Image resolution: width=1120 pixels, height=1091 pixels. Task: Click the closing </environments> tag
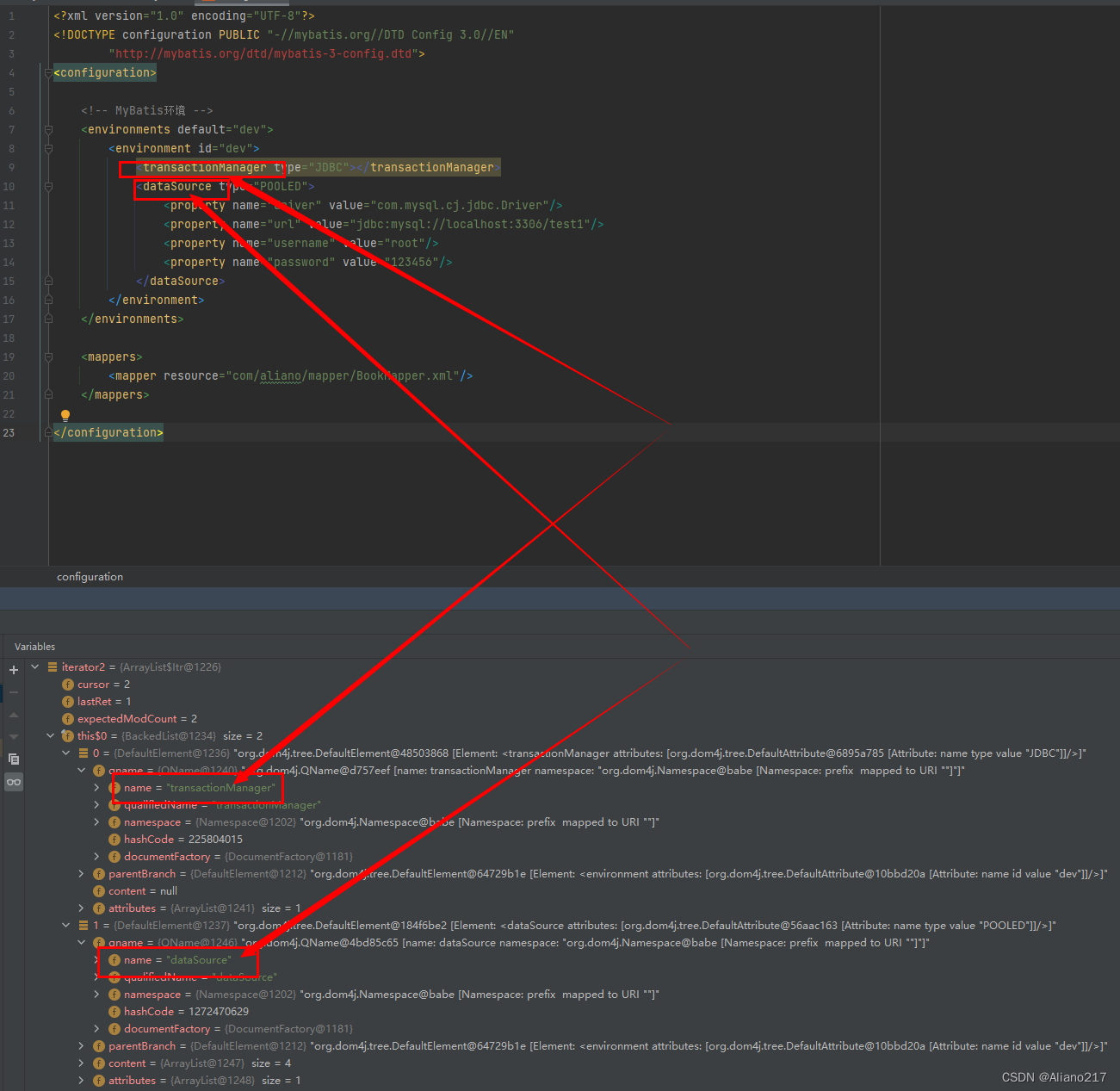[133, 319]
